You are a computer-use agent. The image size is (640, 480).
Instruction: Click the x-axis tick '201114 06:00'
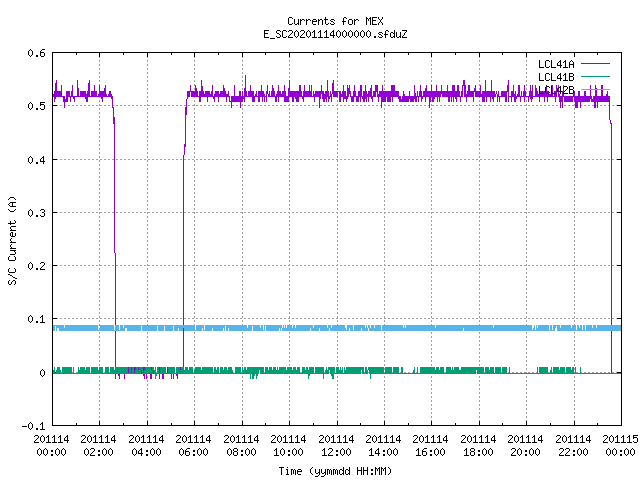(x=193, y=446)
